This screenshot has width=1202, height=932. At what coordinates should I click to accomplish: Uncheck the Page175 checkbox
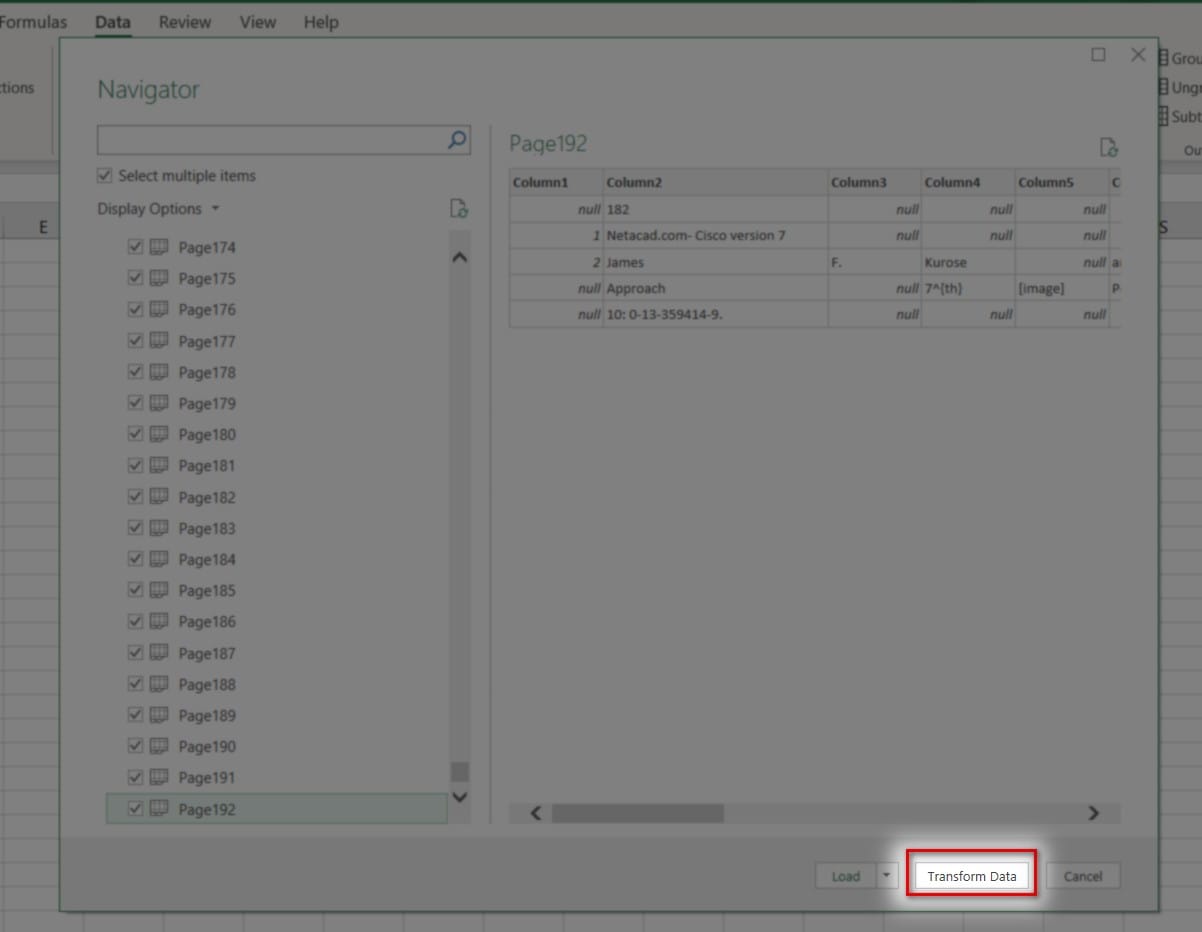[x=136, y=278]
